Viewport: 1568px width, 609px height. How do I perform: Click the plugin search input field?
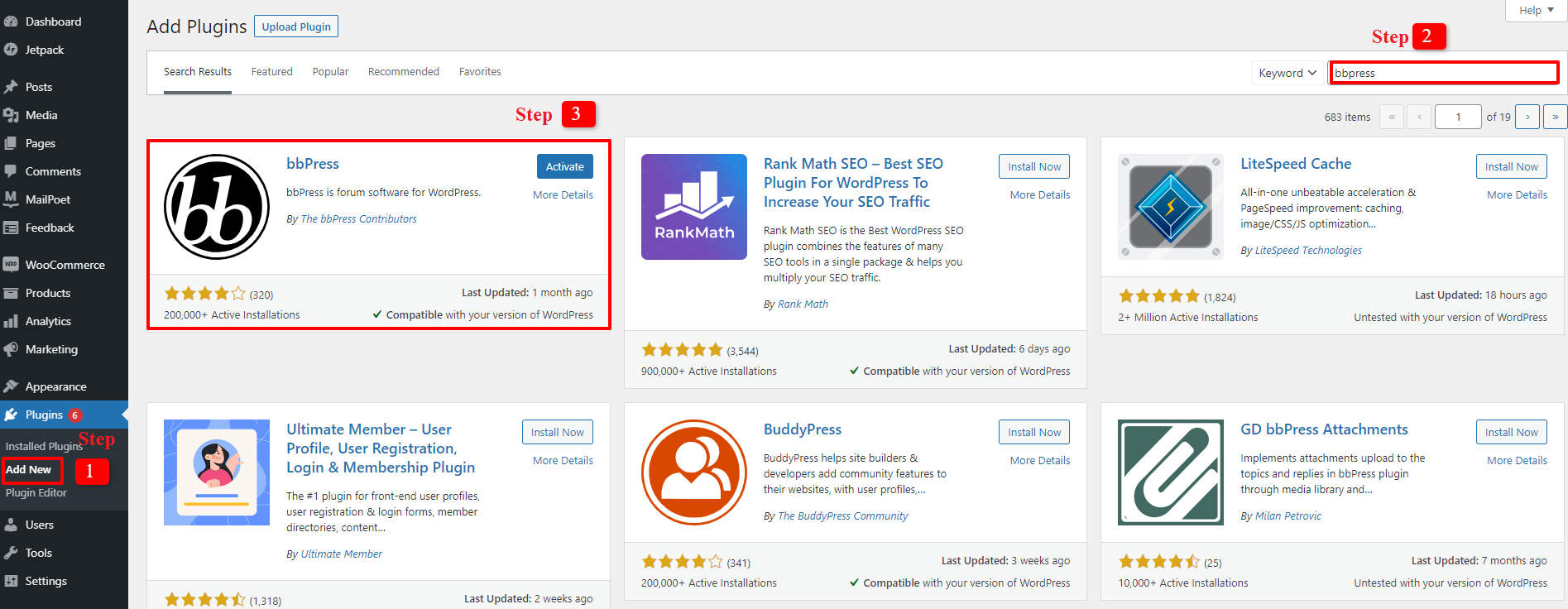(x=1444, y=73)
